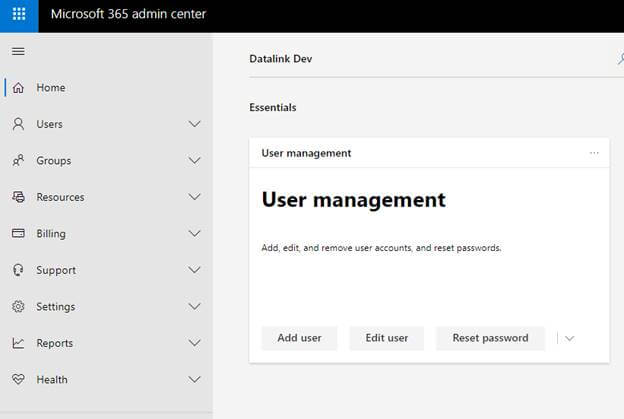Click the Add user button
This screenshot has width=624, height=419.
[x=299, y=338]
